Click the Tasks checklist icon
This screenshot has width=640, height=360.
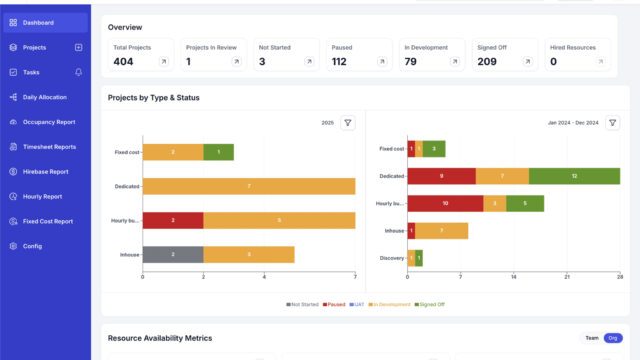tap(13, 72)
